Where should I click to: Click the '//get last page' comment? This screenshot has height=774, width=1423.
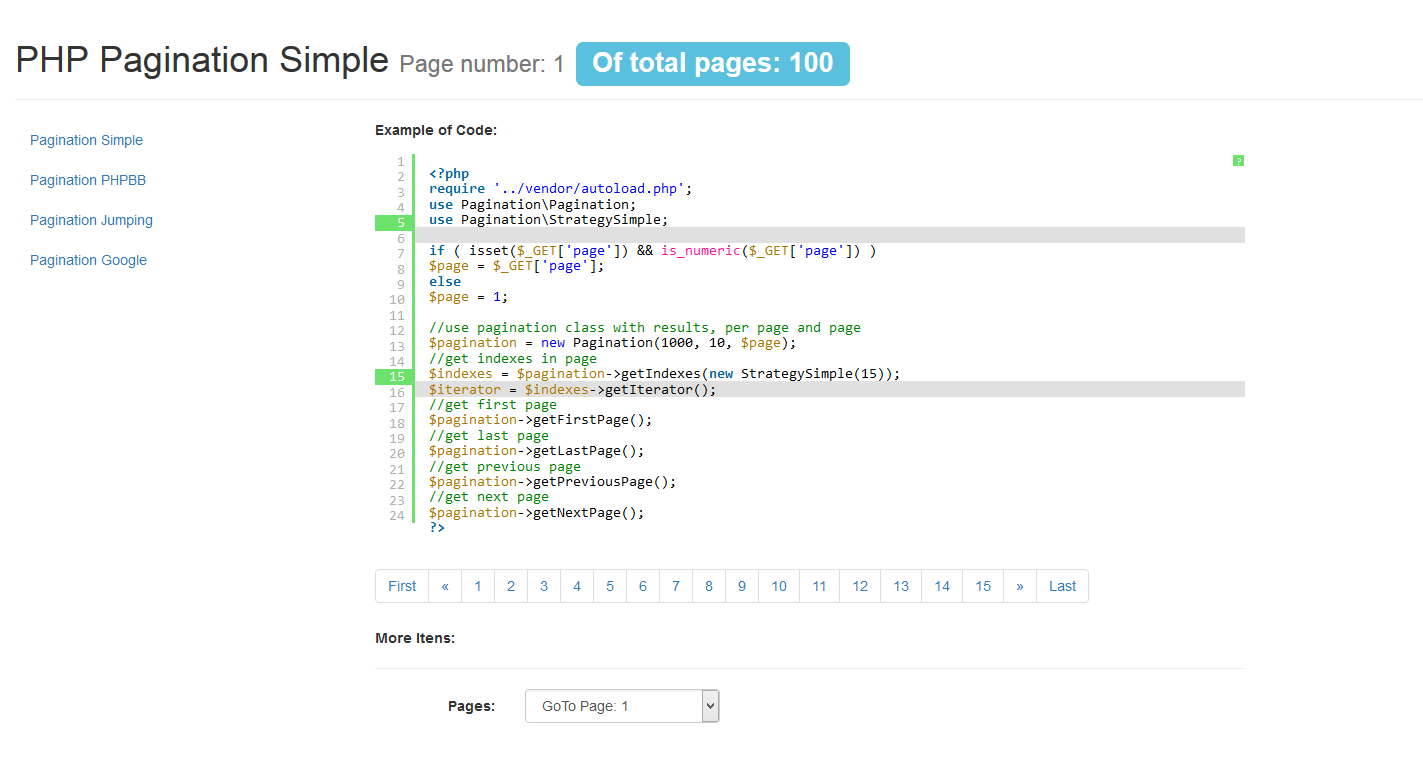coord(489,435)
